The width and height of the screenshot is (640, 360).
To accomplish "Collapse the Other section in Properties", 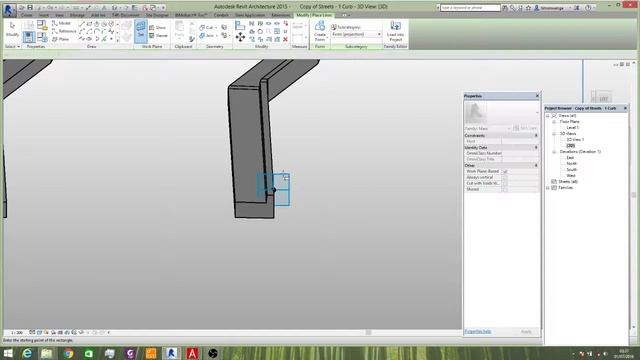I will pos(536,165).
